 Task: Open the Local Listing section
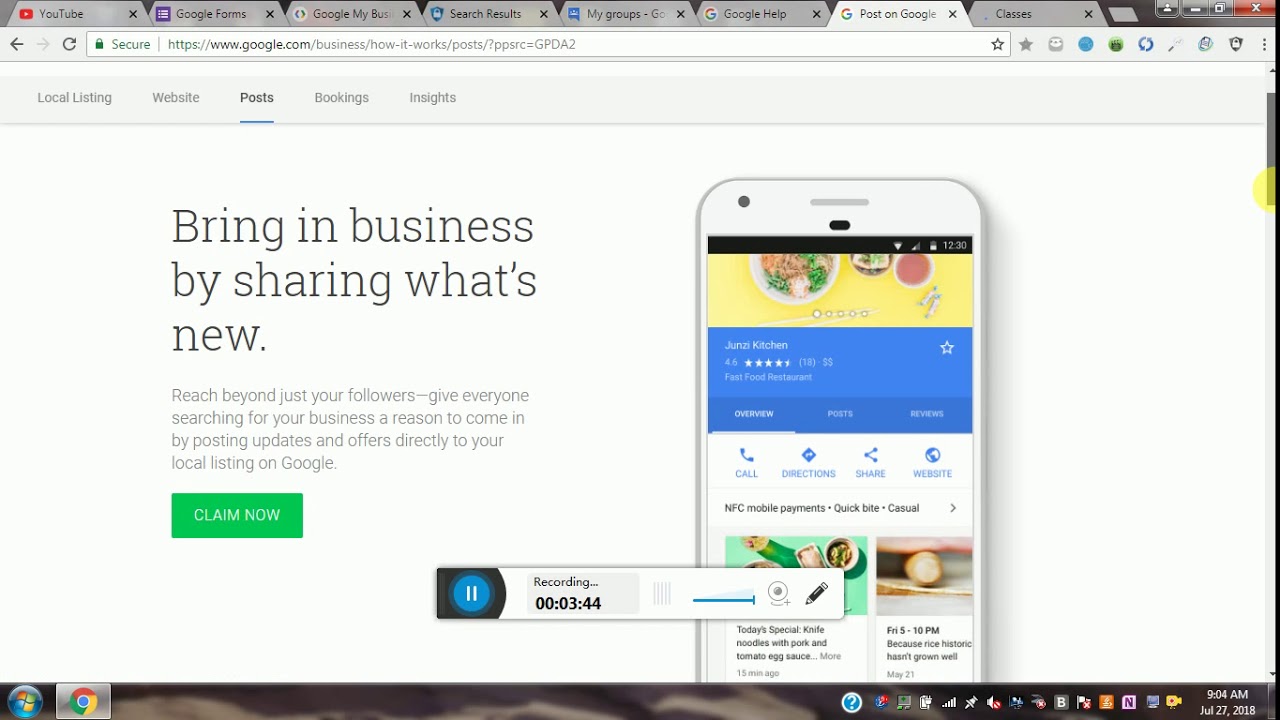pos(74,98)
